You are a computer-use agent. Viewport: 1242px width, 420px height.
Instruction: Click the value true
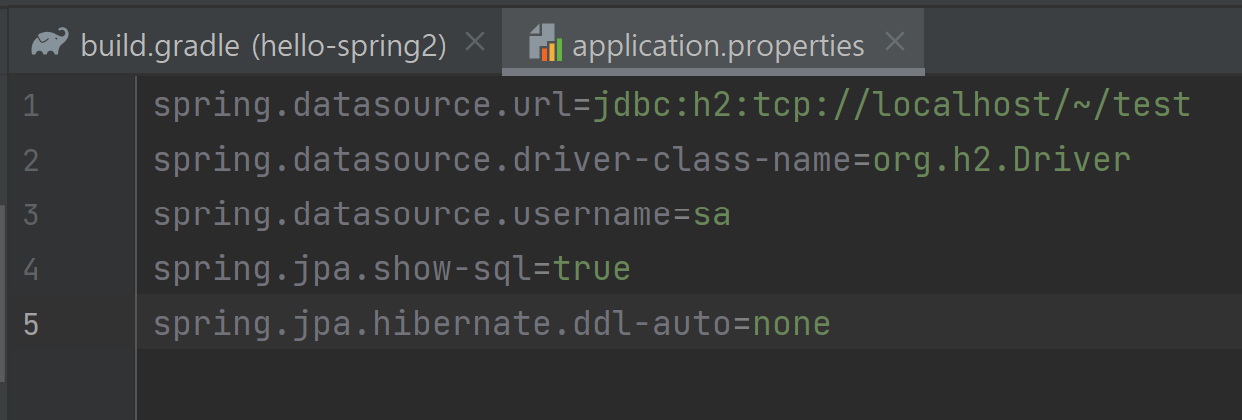592,270
